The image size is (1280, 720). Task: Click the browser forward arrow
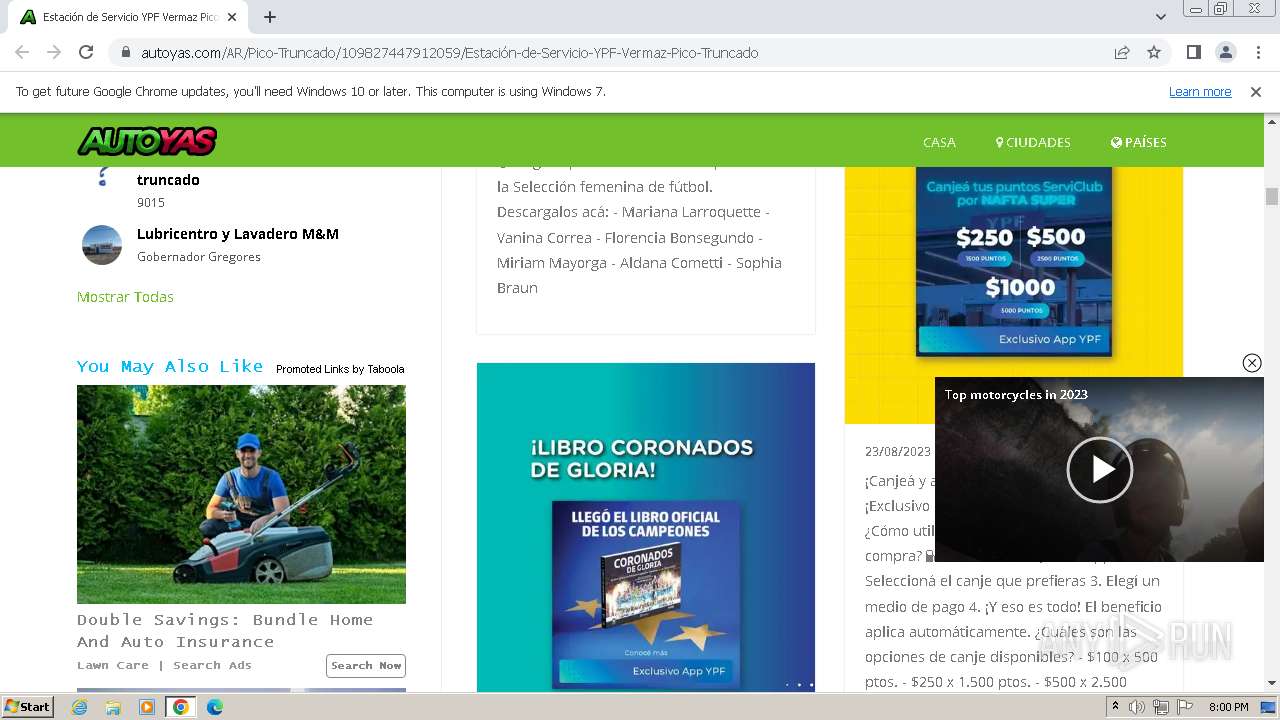[54, 52]
